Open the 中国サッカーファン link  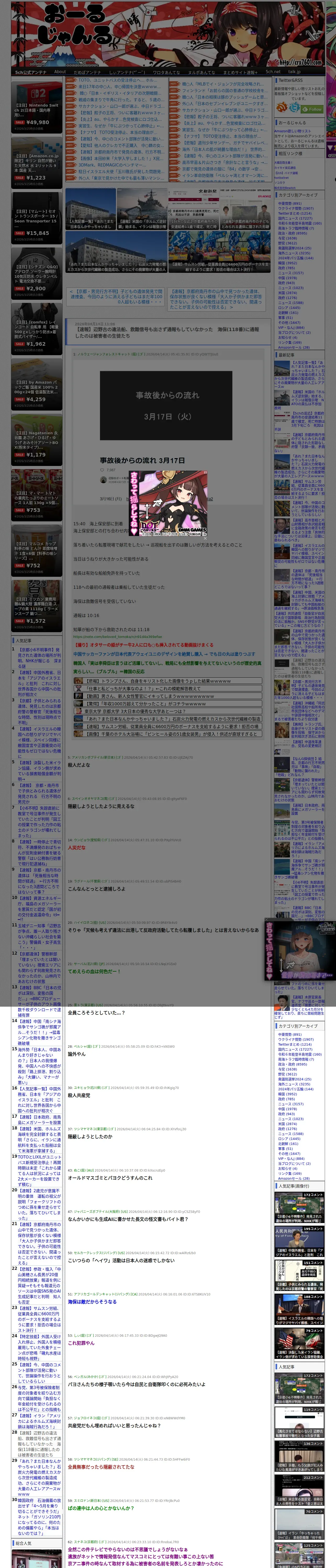pyautogui.click(x=164, y=654)
